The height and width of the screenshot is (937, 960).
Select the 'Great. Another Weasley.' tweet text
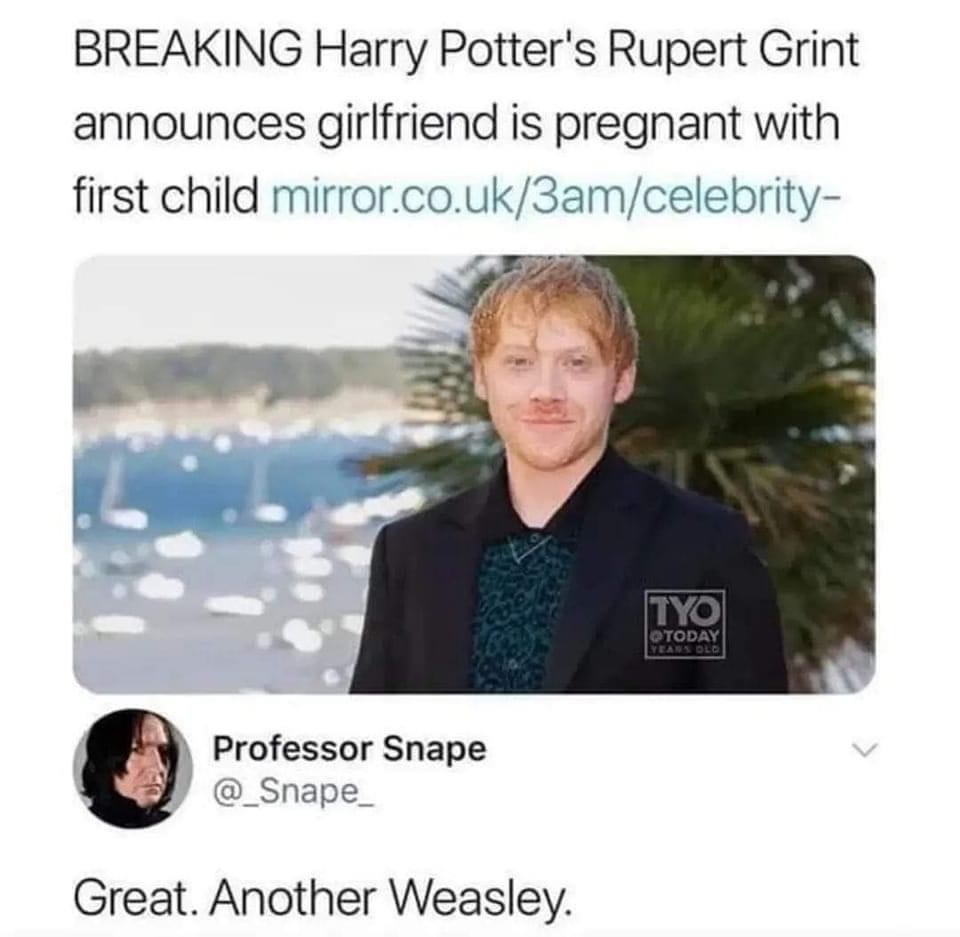(x=323, y=897)
